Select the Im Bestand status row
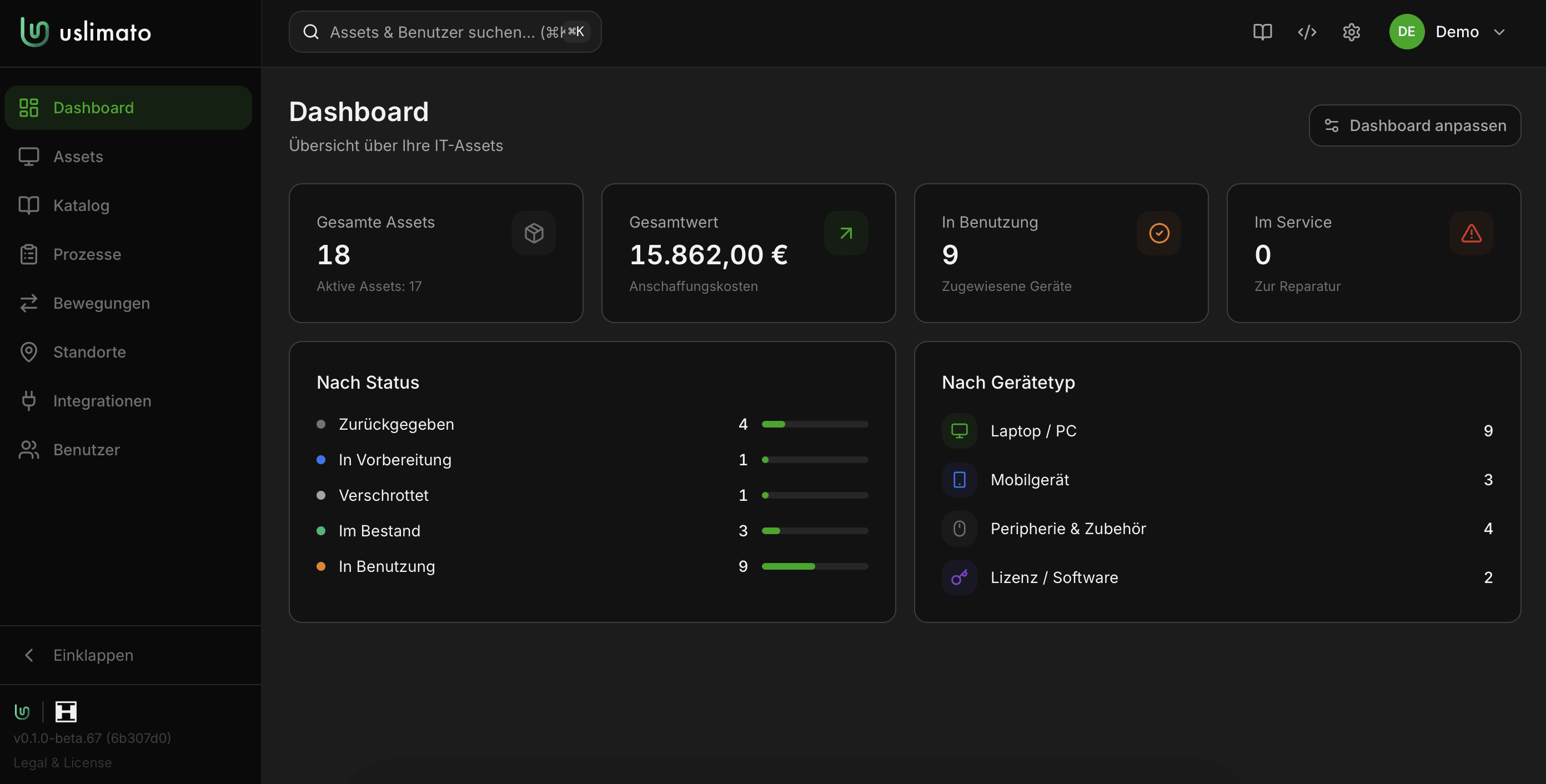This screenshot has height=784, width=1546. click(593, 530)
